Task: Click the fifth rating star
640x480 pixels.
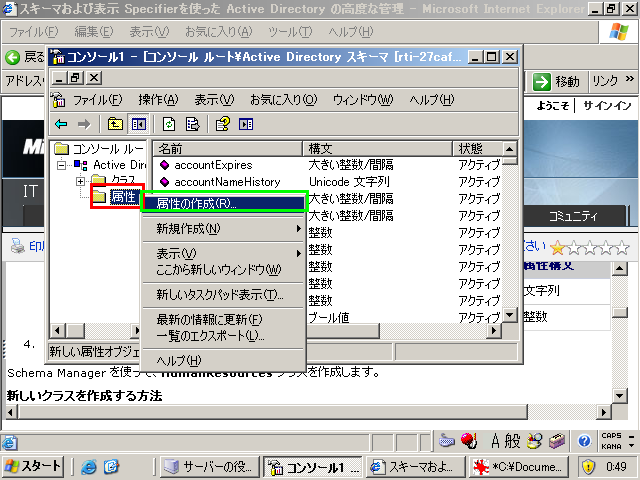Action: coord(622,247)
